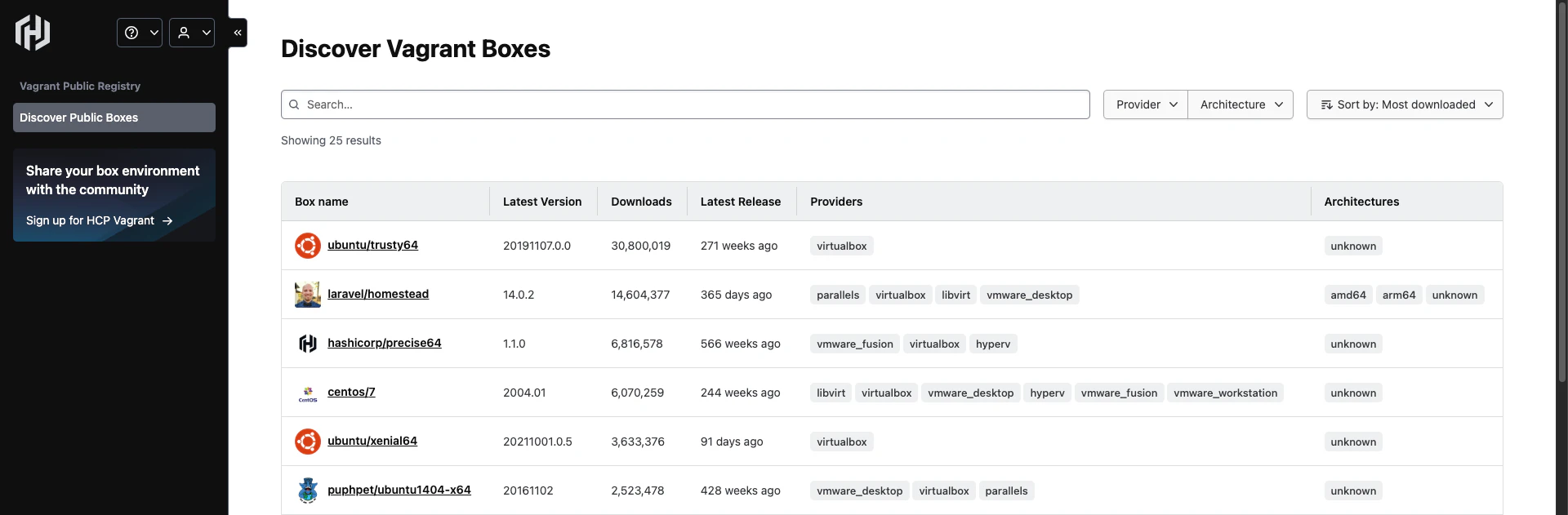Click the amd64 tag for laravel/homestead
This screenshot has width=1568, height=515.
(1348, 295)
